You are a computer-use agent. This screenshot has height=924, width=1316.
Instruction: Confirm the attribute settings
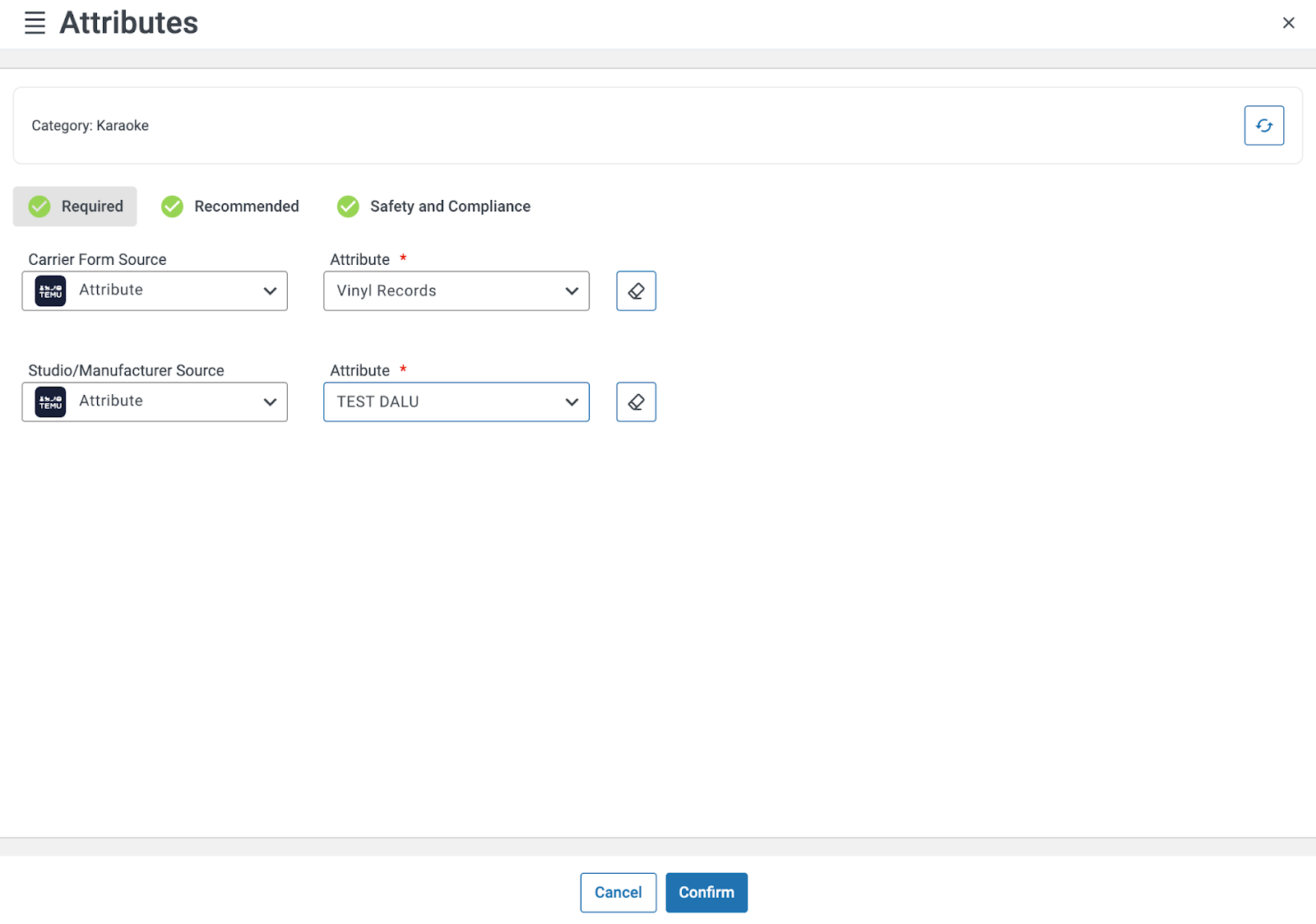pyautogui.click(x=707, y=893)
